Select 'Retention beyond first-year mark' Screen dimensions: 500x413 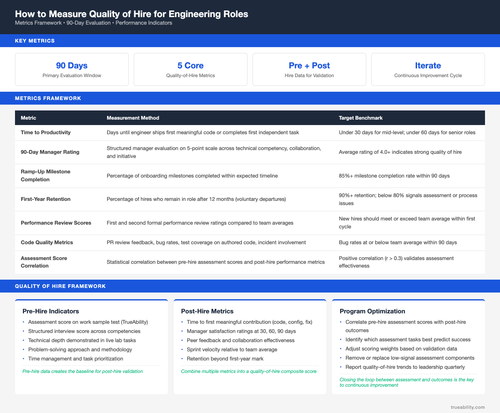225,359
